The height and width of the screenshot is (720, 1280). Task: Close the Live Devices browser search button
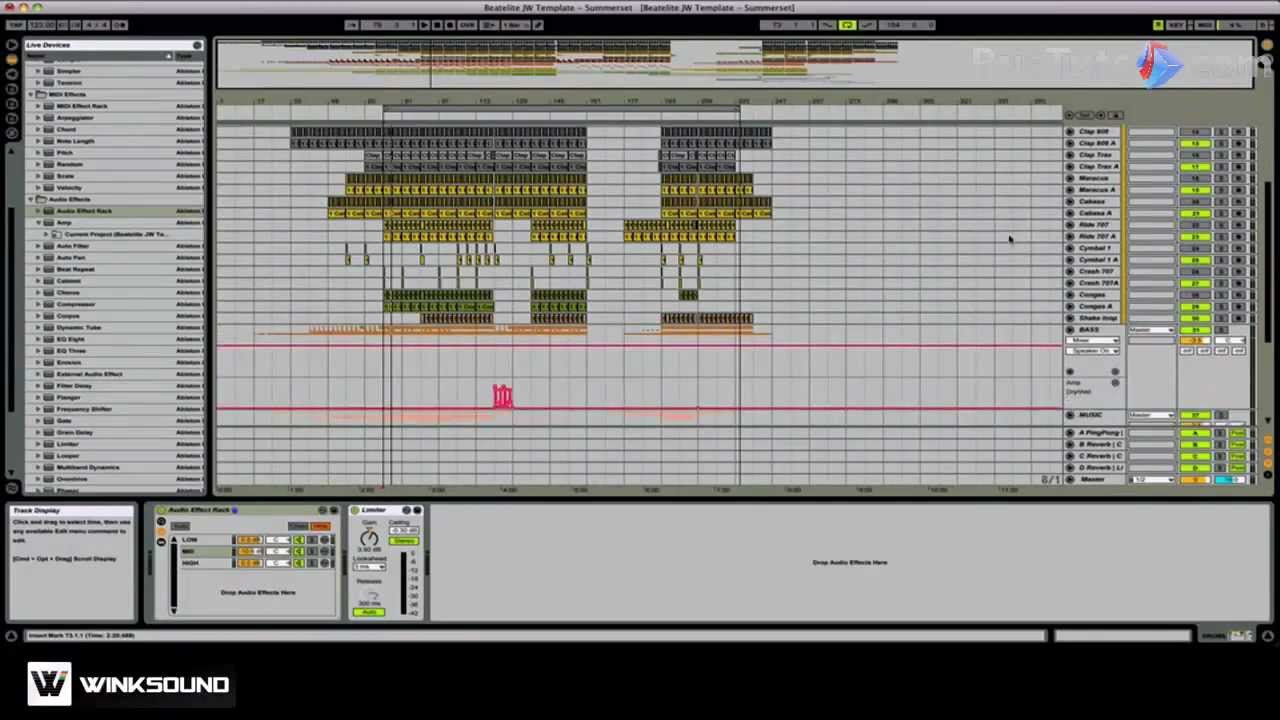tap(197, 45)
